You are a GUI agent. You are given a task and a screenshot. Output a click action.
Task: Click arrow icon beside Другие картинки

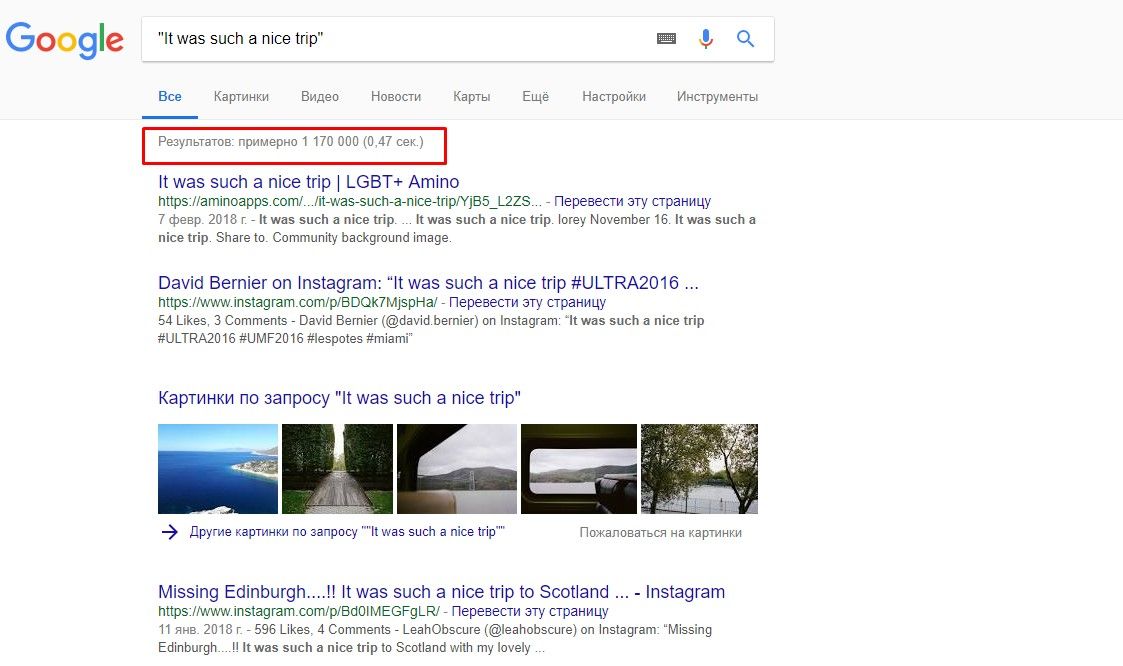pos(170,532)
